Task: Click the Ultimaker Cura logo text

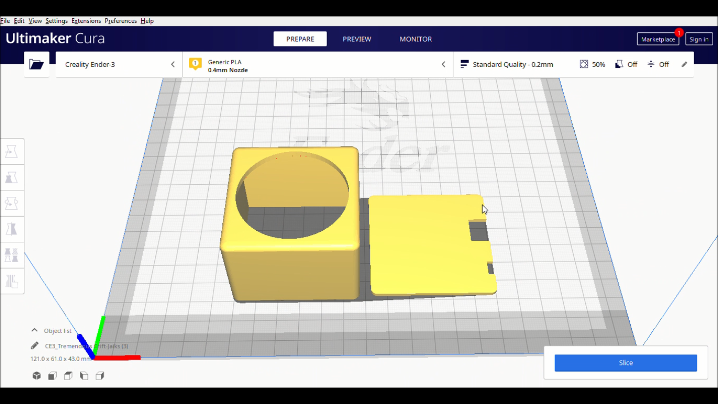Action: [55, 38]
